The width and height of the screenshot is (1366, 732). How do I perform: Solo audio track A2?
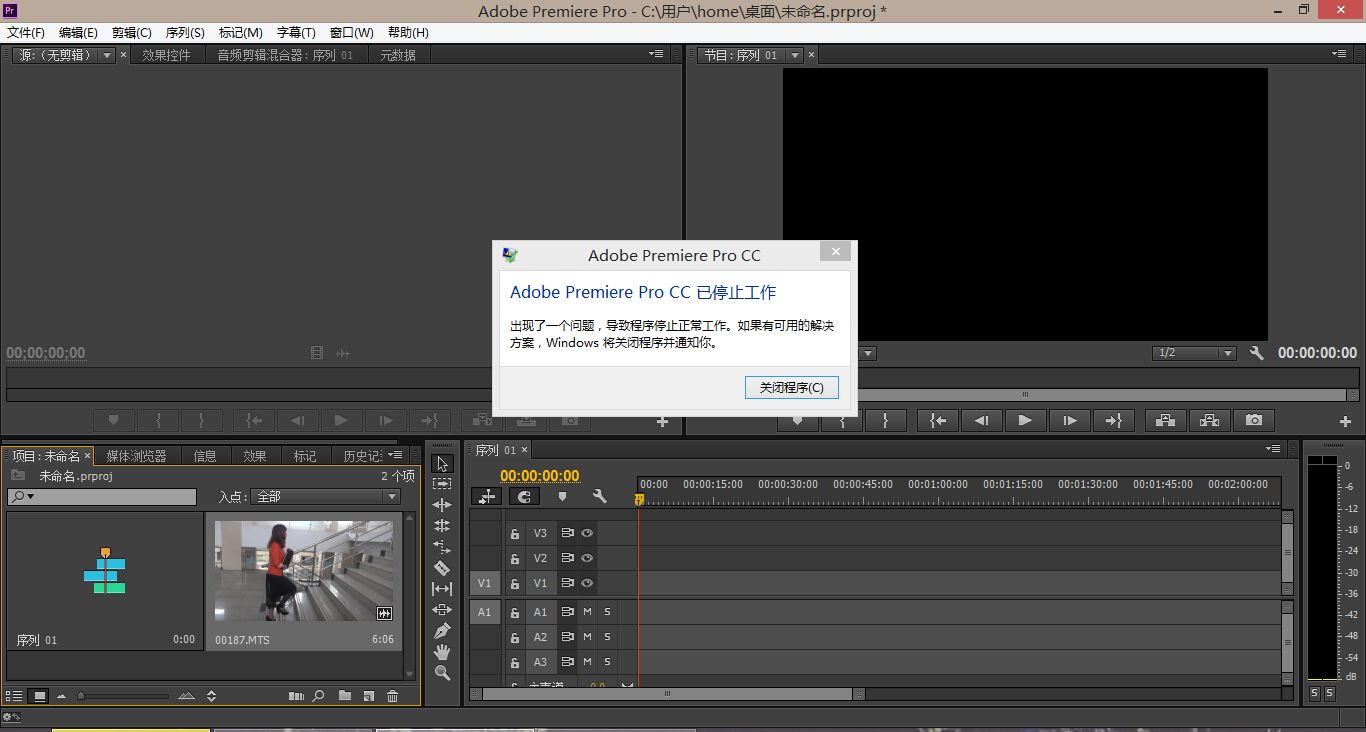click(607, 637)
